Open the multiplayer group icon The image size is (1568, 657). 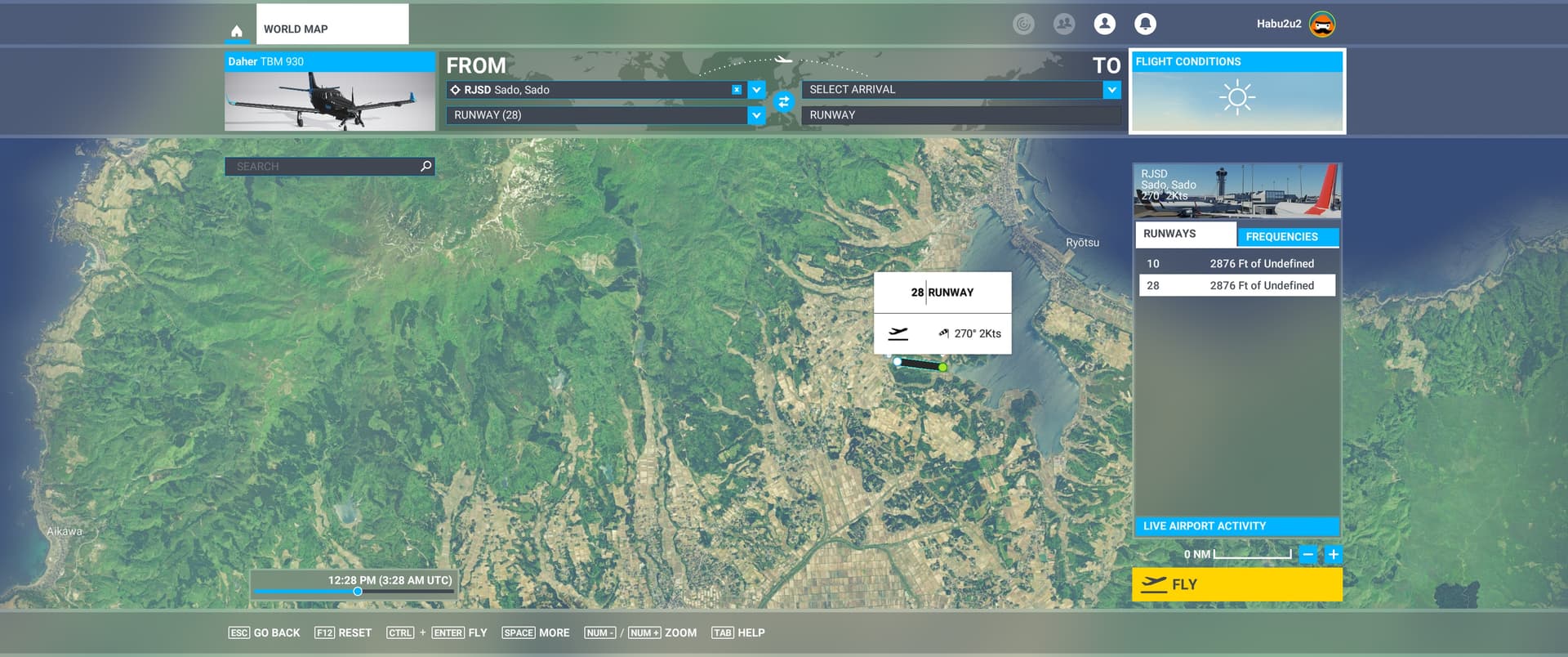click(x=1063, y=25)
